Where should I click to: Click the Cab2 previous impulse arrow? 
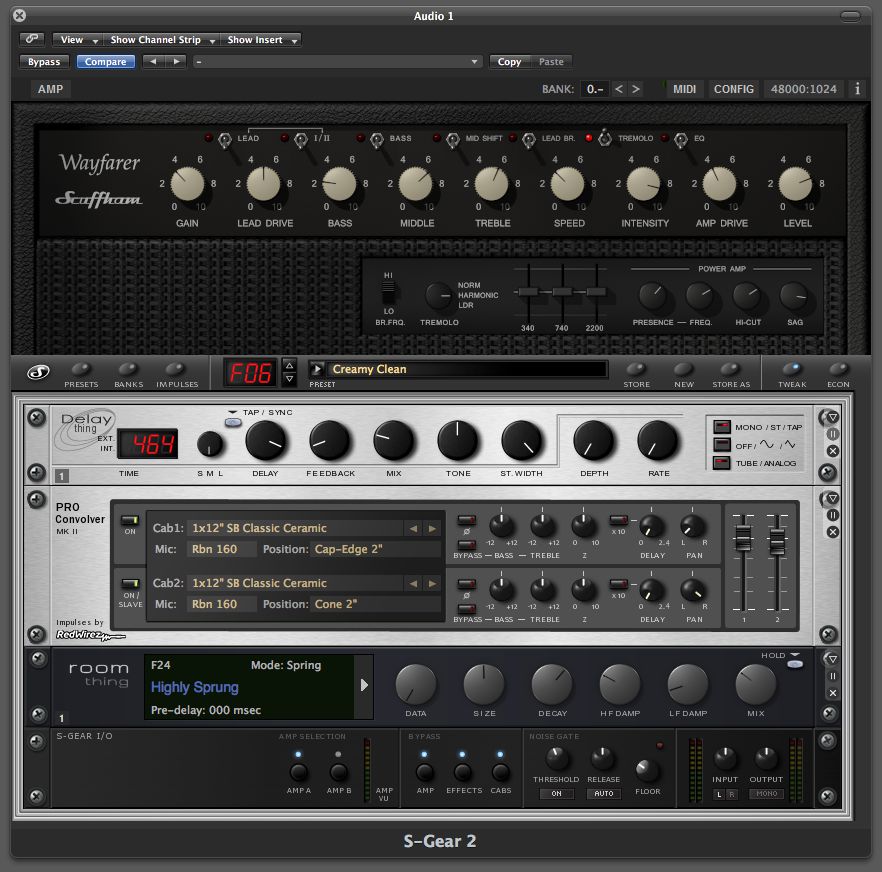coord(413,583)
